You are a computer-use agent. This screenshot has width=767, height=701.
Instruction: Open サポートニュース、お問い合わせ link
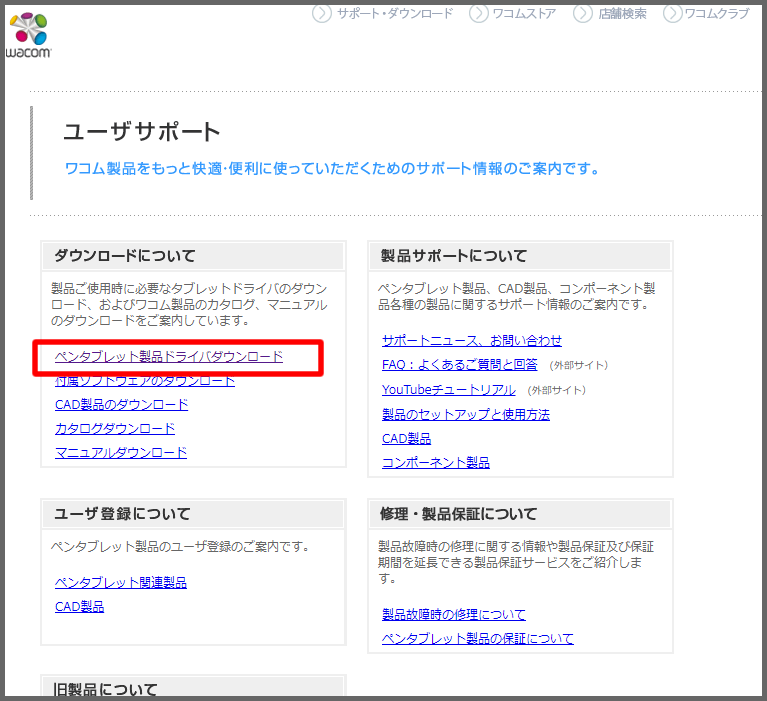tap(472, 340)
